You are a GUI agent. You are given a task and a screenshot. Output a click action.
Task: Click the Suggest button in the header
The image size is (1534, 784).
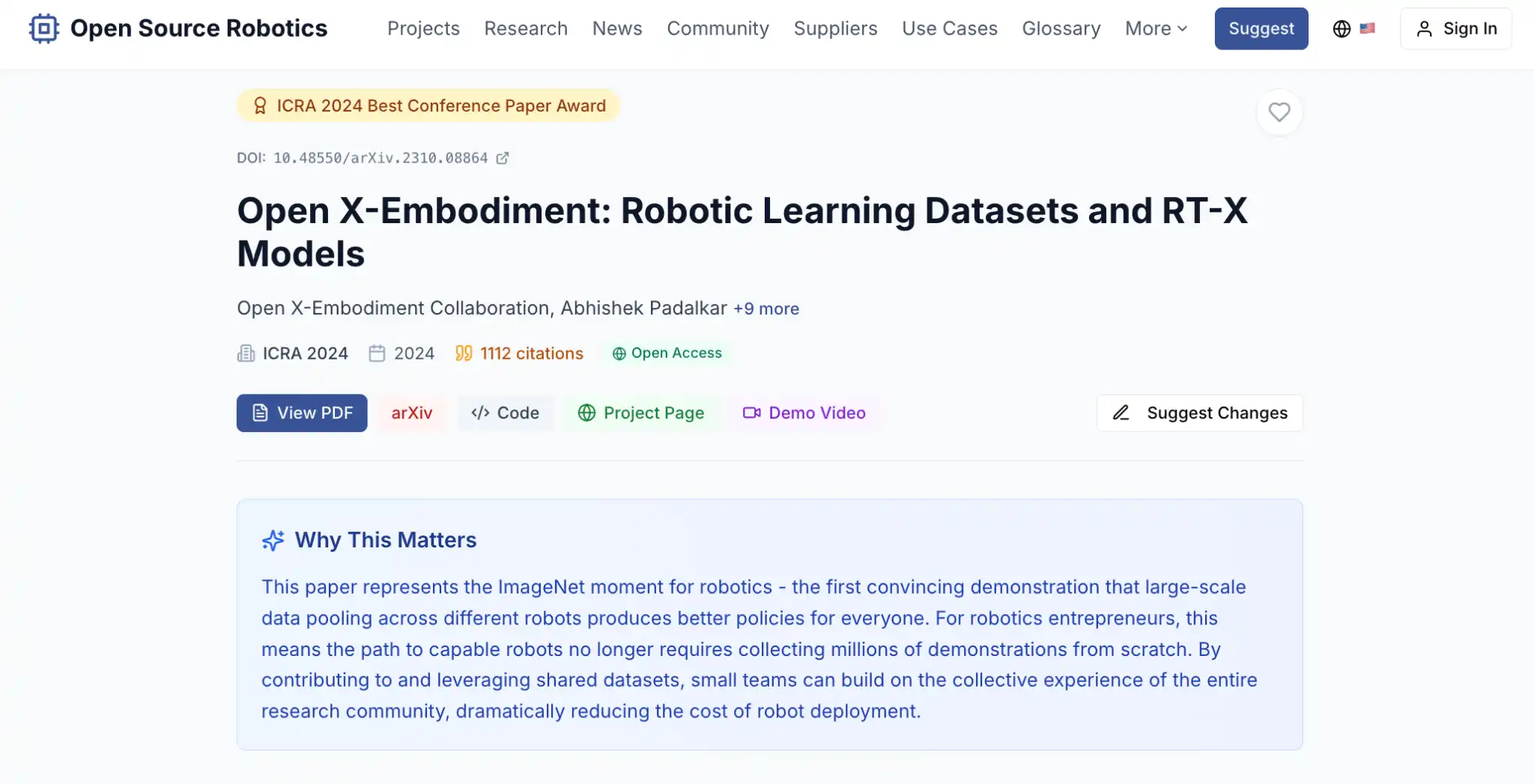1261,28
